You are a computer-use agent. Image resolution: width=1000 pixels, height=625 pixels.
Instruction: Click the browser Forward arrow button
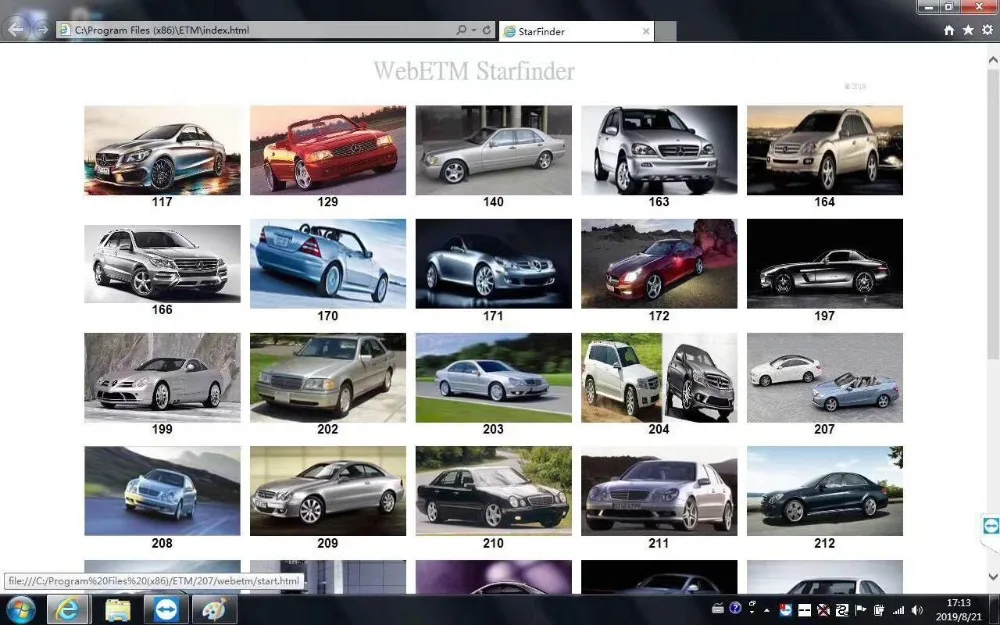[x=42, y=29]
